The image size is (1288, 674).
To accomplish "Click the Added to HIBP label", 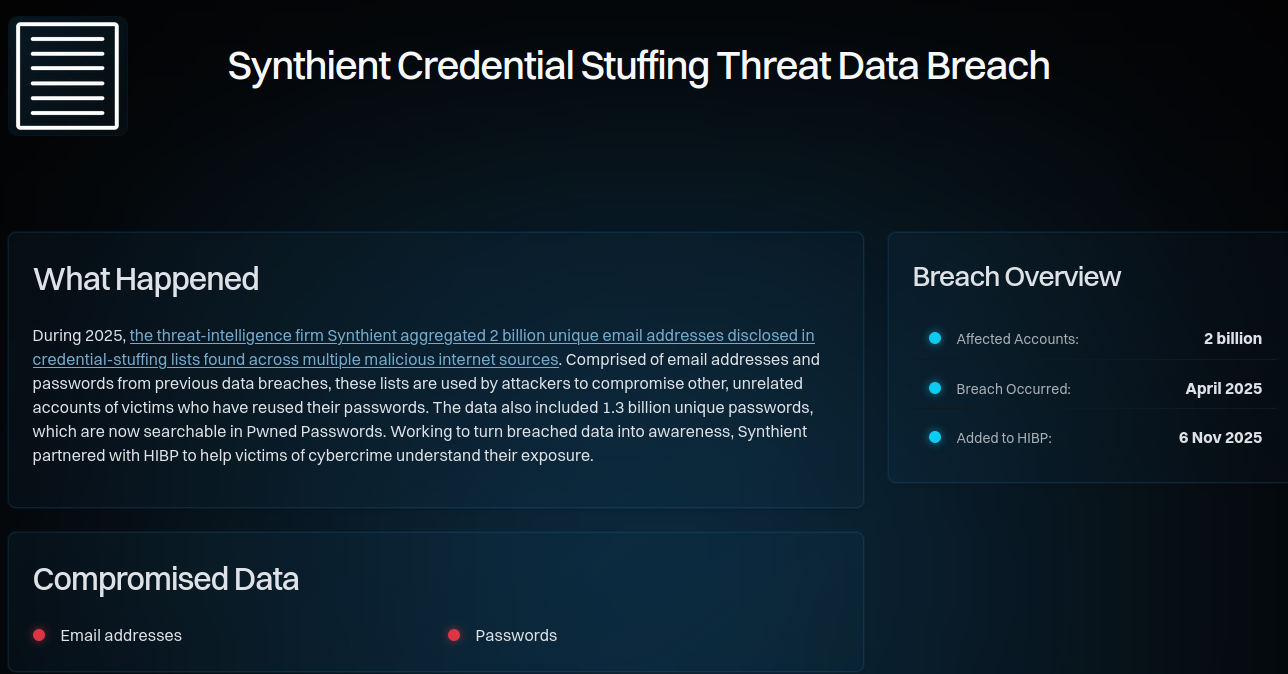I will (1004, 438).
